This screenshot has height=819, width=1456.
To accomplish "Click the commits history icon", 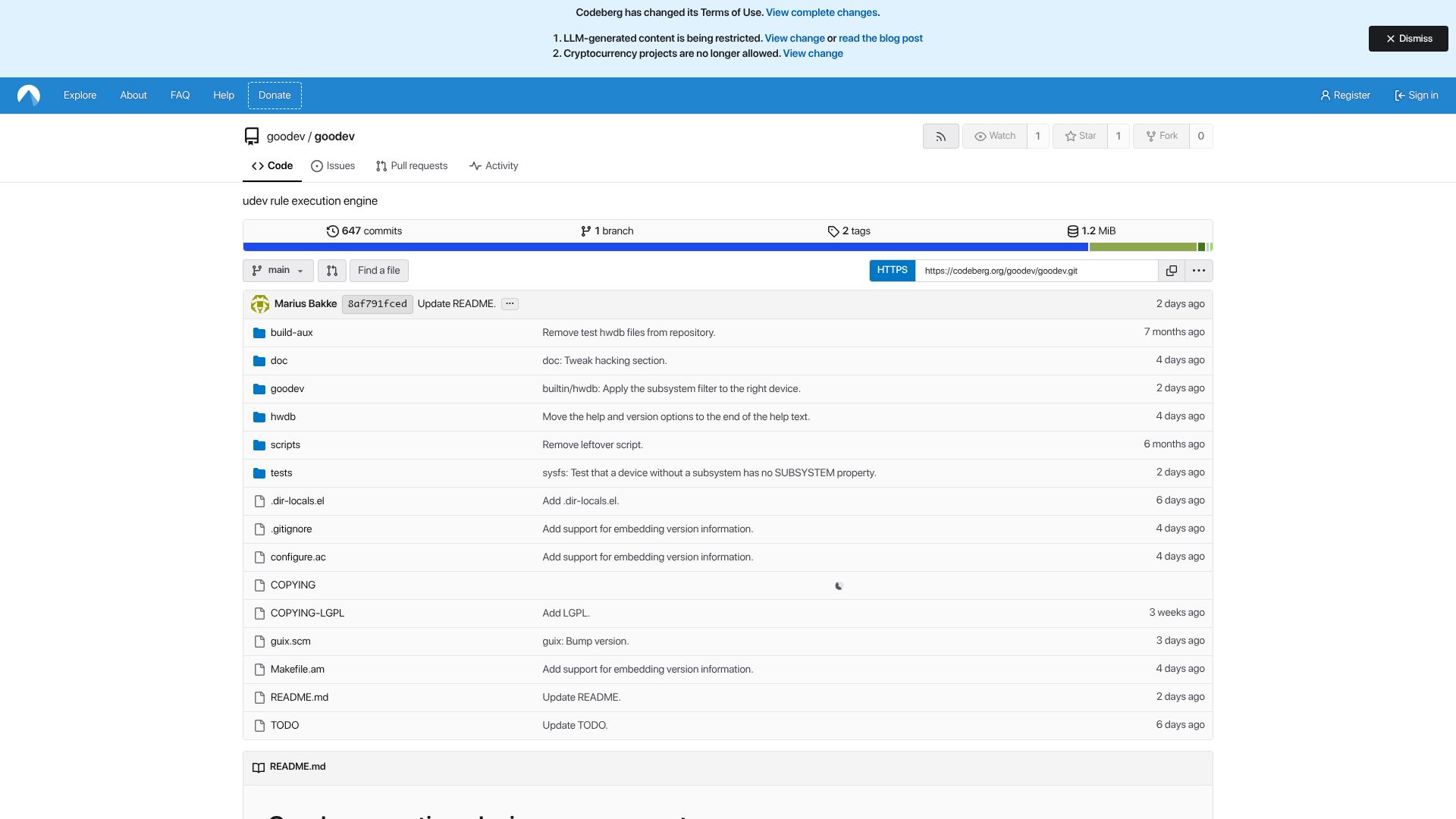I will (332, 231).
